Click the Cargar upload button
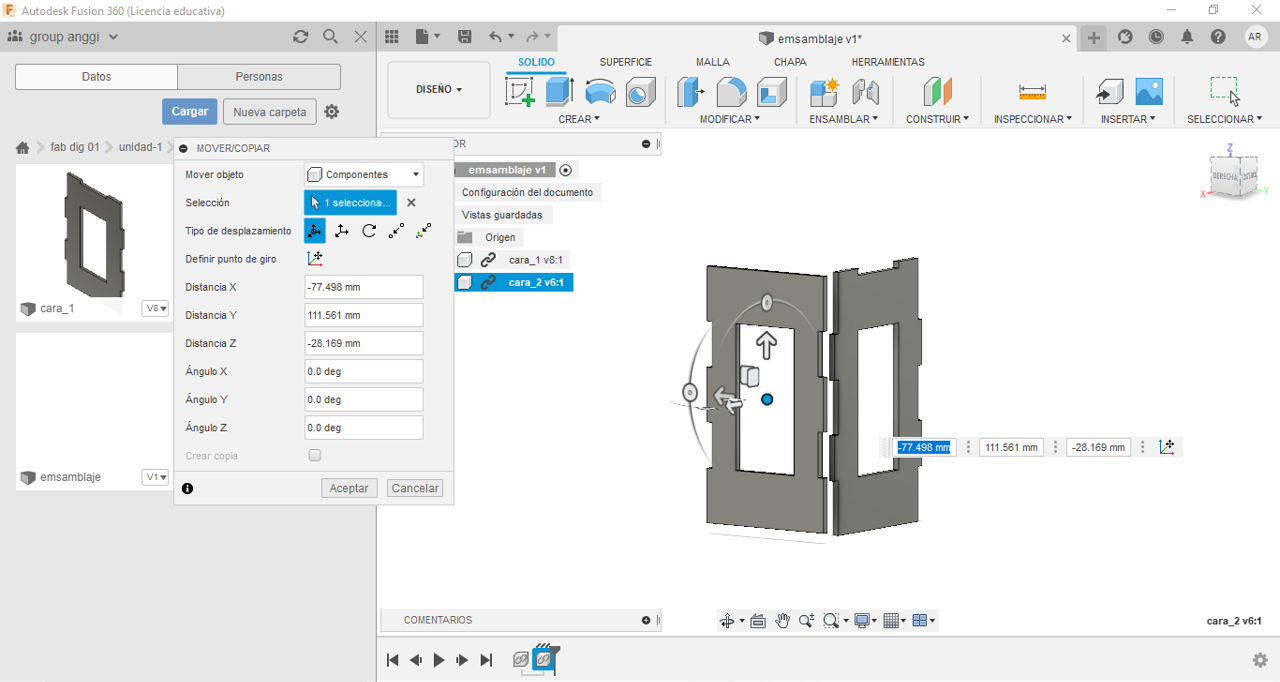 (189, 112)
